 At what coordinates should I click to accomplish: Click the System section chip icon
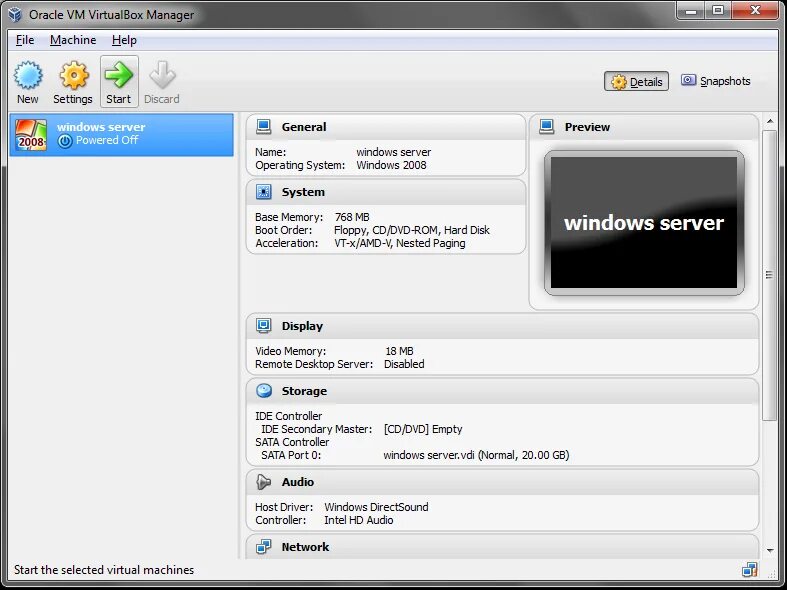click(264, 192)
